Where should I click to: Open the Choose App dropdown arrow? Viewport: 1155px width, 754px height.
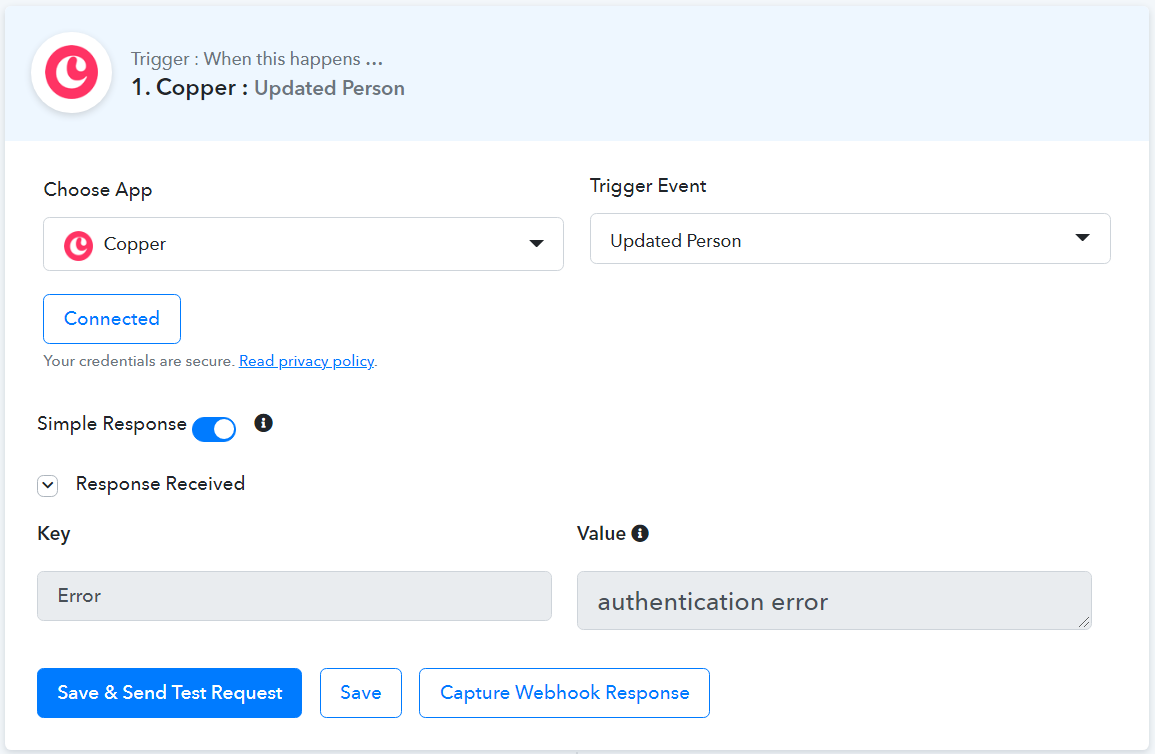click(536, 244)
